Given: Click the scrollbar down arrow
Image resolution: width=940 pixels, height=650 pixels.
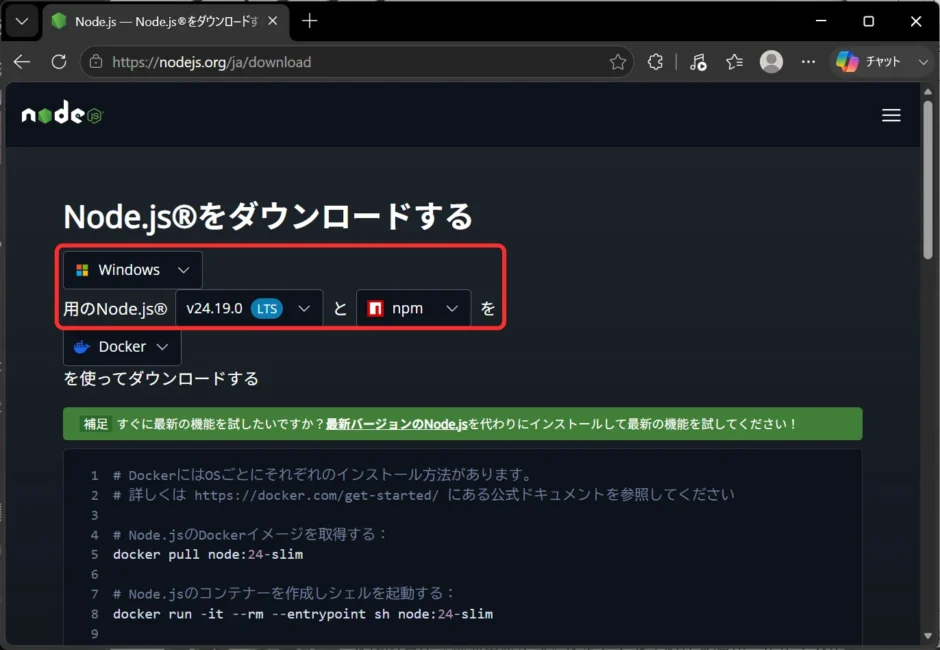Looking at the screenshot, I should point(927,636).
